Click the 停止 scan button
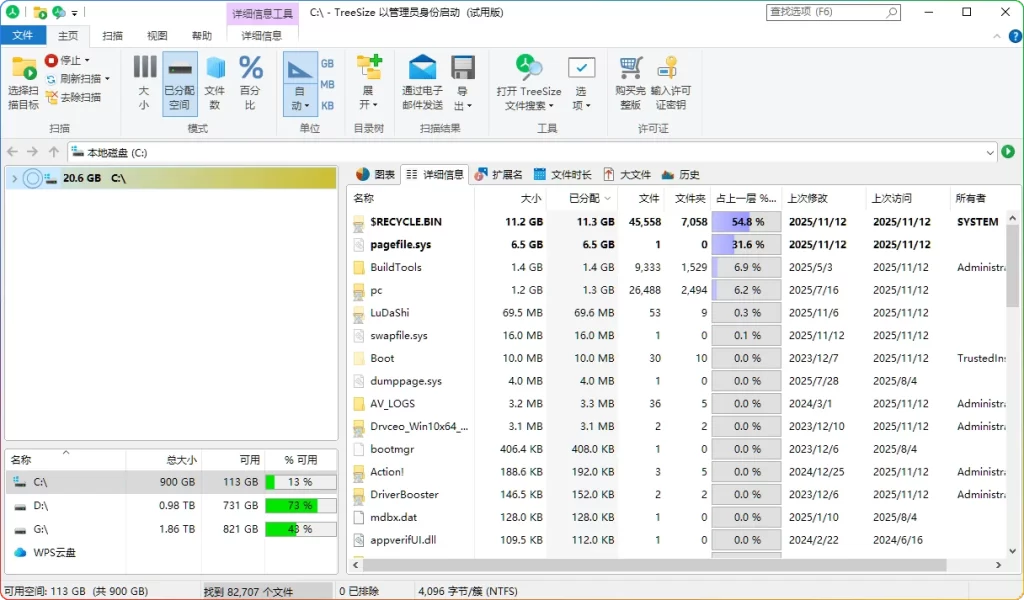 62,62
